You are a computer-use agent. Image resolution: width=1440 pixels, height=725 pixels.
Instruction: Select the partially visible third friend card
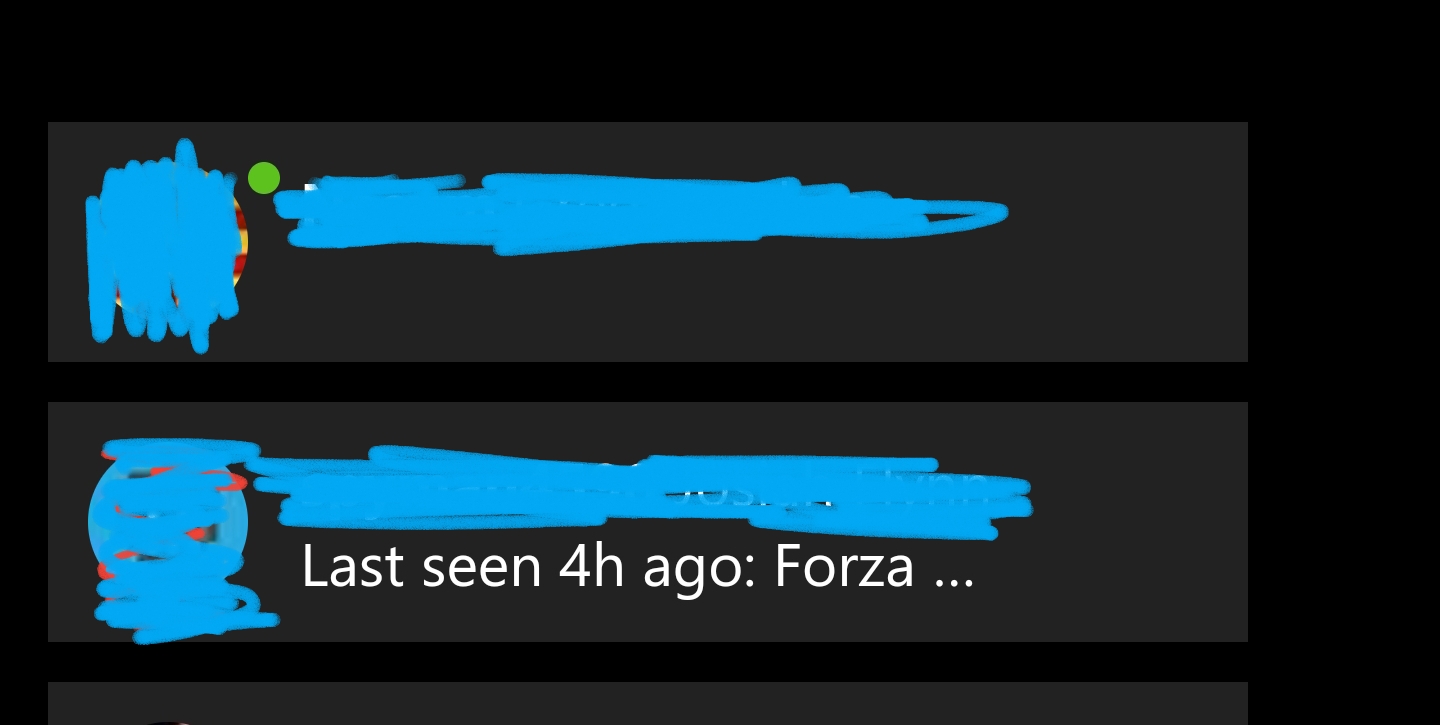pyautogui.click(x=648, y=704)
